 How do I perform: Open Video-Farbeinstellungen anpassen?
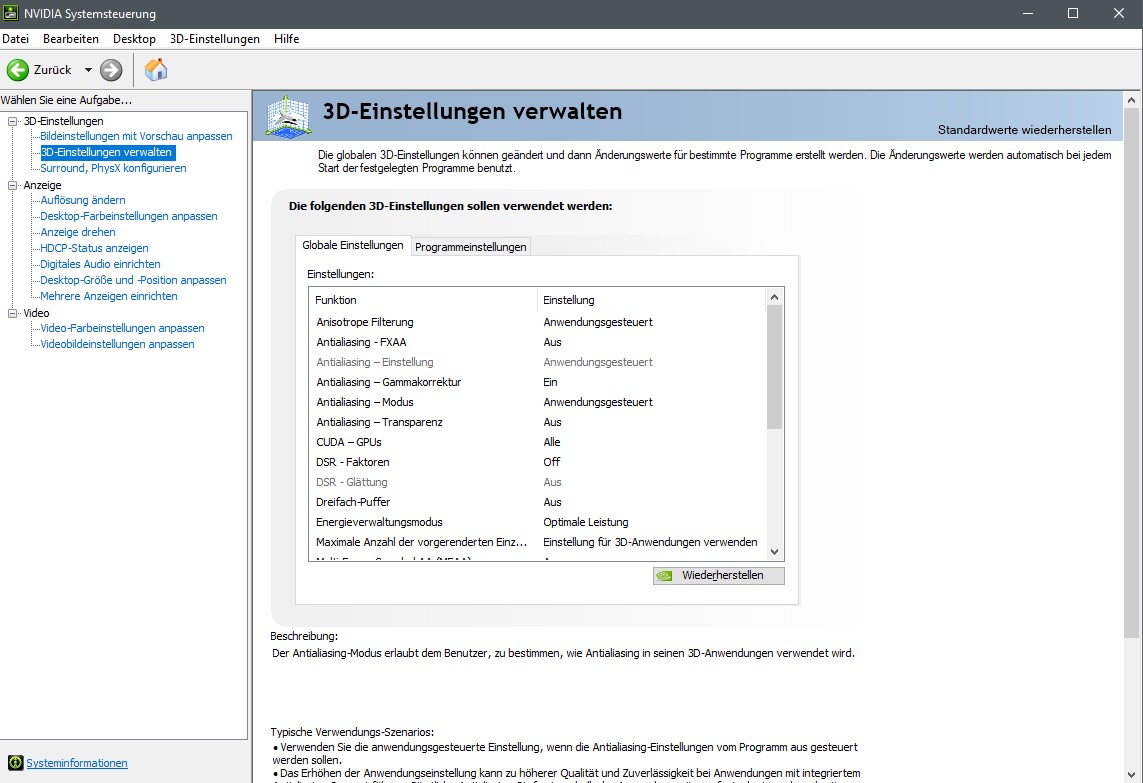(x=122, y=328)
